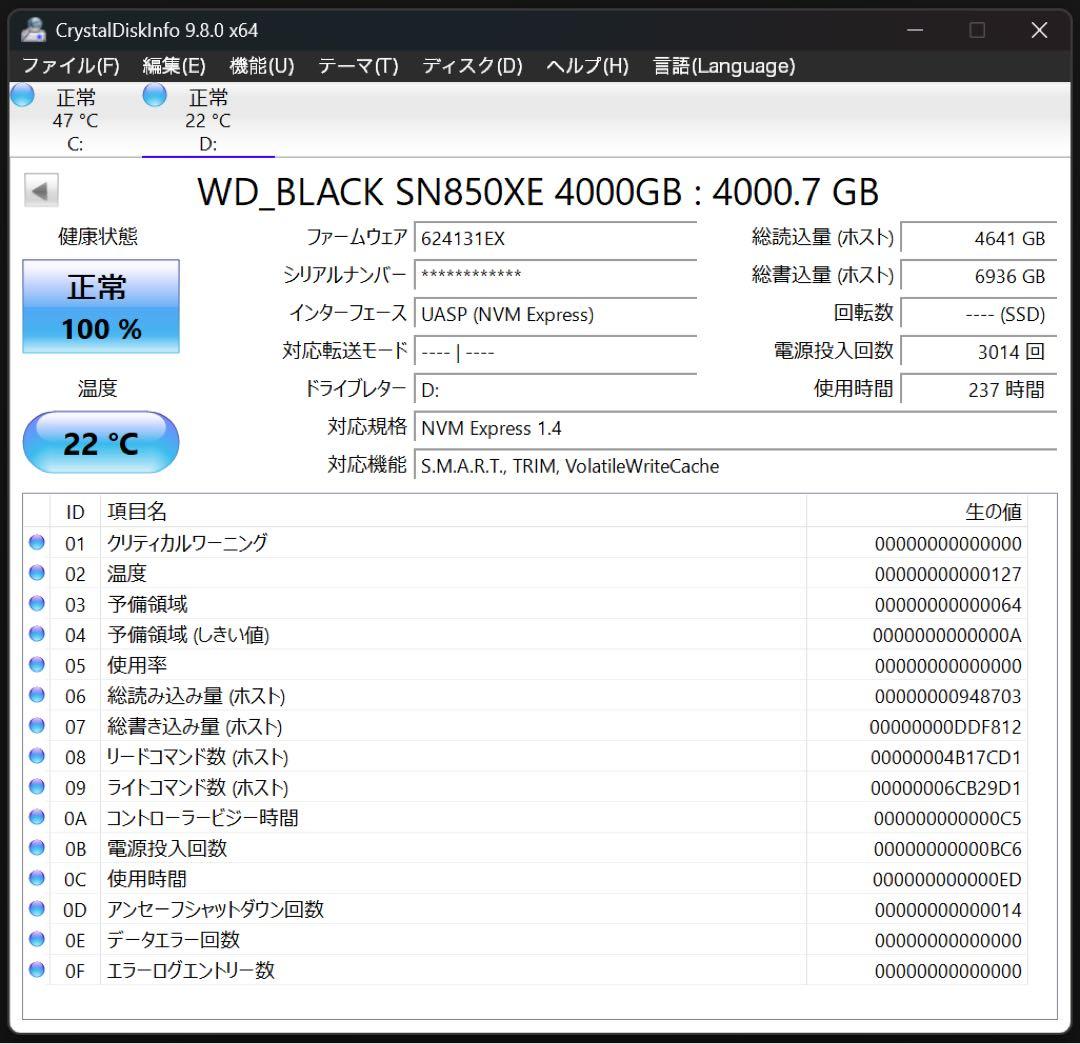Click the total host reads 4641 GB field
The width and height of the screenshot is (1080, 1044).
click(x=979, y=238)
